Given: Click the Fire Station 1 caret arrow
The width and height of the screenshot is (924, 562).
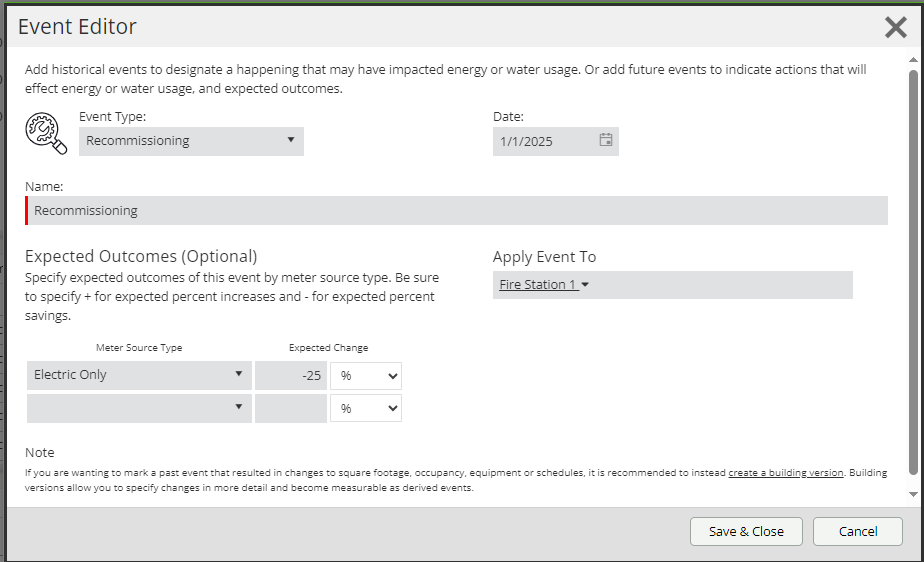Looking at the screenshot, I should [585, 285].
